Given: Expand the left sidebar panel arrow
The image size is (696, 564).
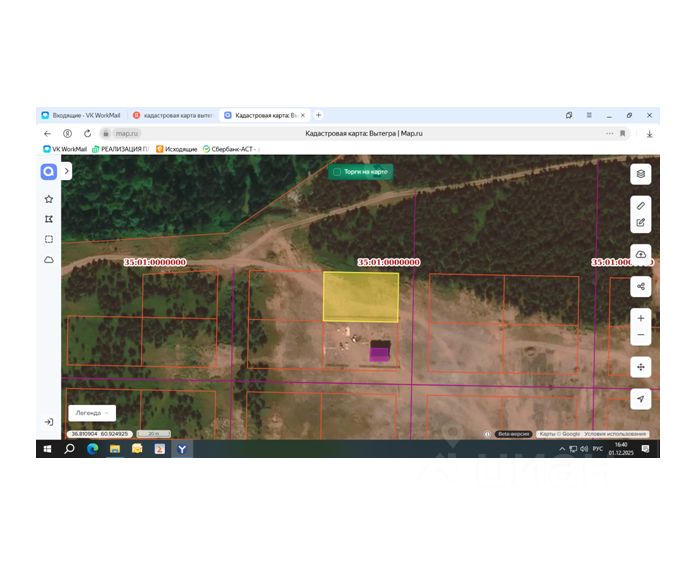Looking at the screenshot, I should [67, 171].
